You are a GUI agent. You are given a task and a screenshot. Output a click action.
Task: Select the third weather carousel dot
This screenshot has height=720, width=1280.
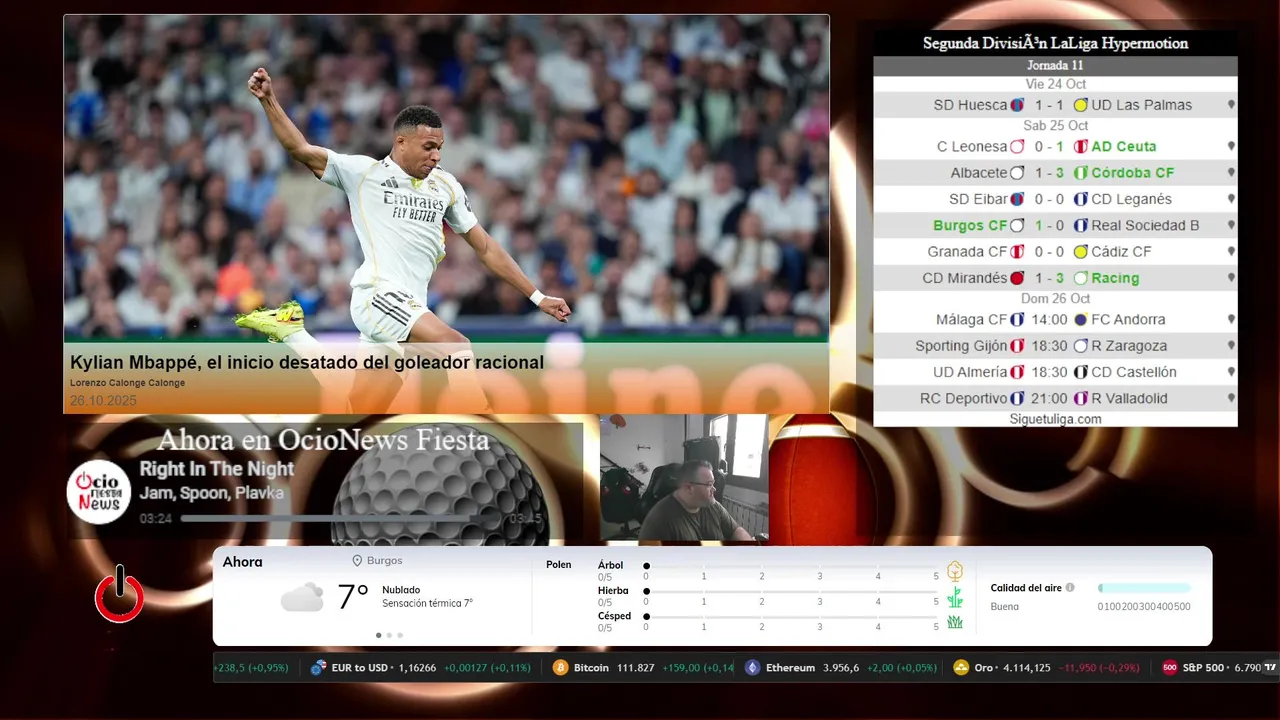400,635
